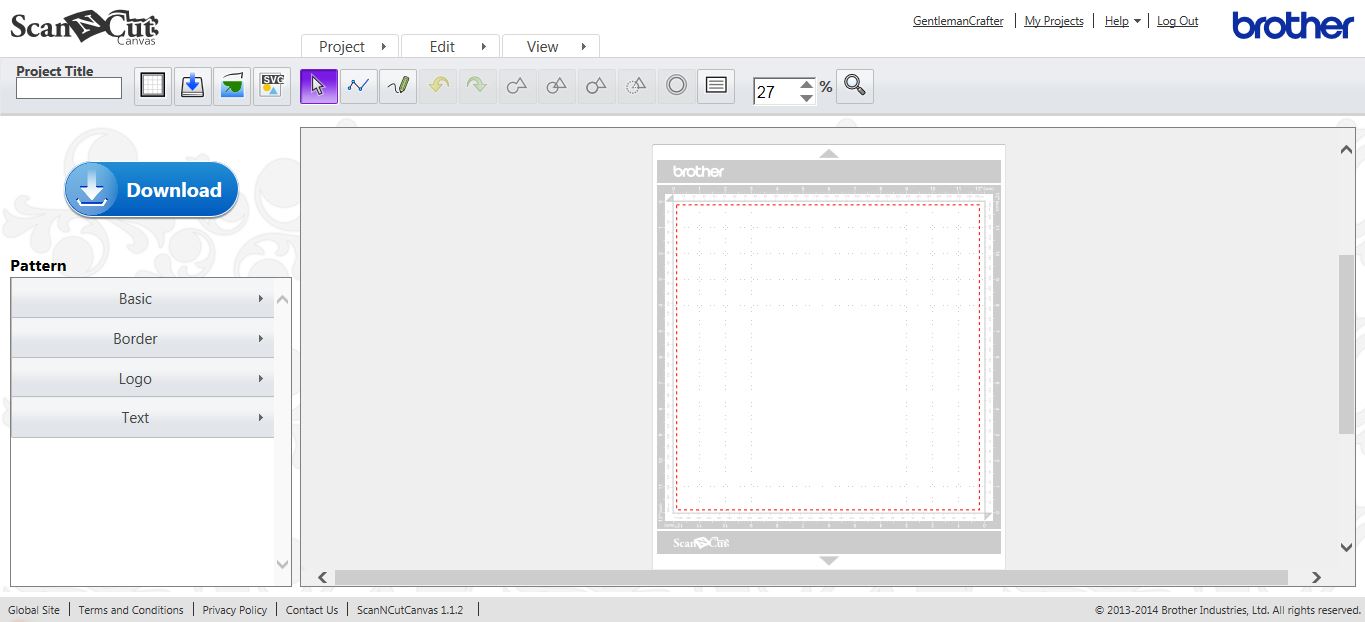Click the mat settings grid icon
The height and width of the screenshot is (622, 1365).
point(152,86)
